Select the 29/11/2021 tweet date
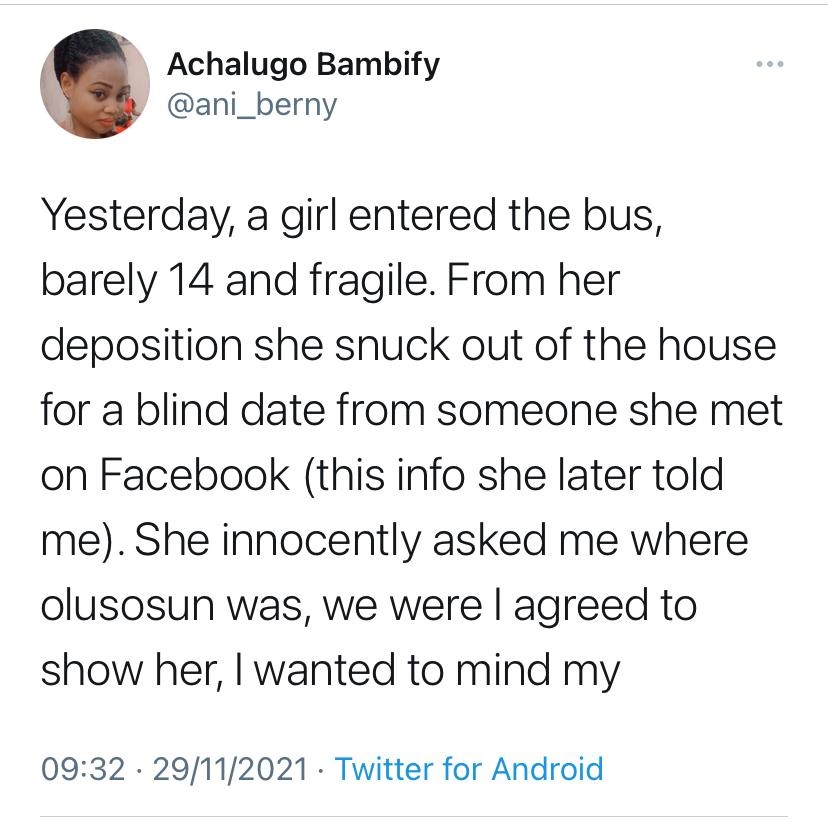The height and width of the screenshot is (838, 828). coord(230,769)
